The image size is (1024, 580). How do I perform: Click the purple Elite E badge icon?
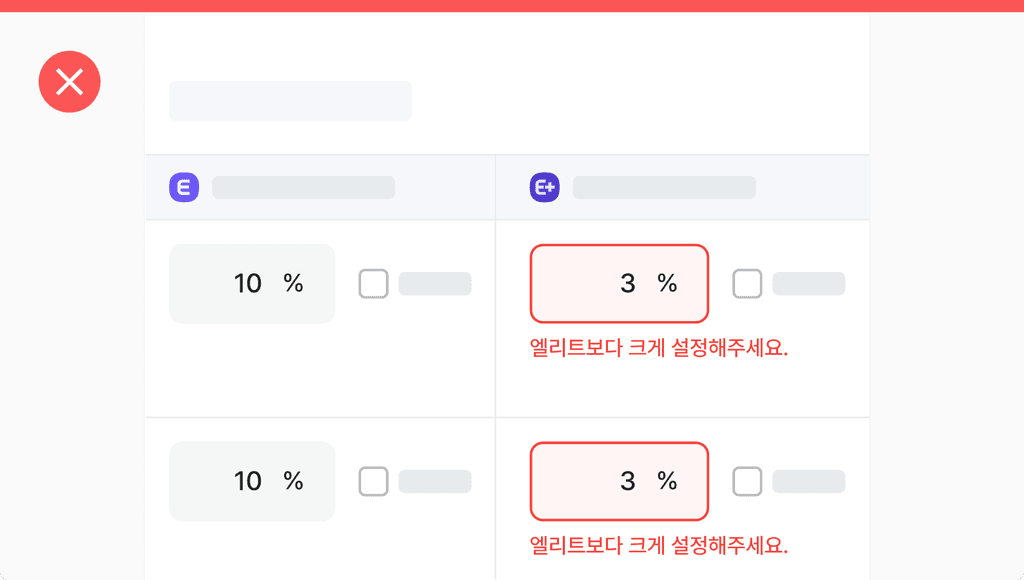184,188
